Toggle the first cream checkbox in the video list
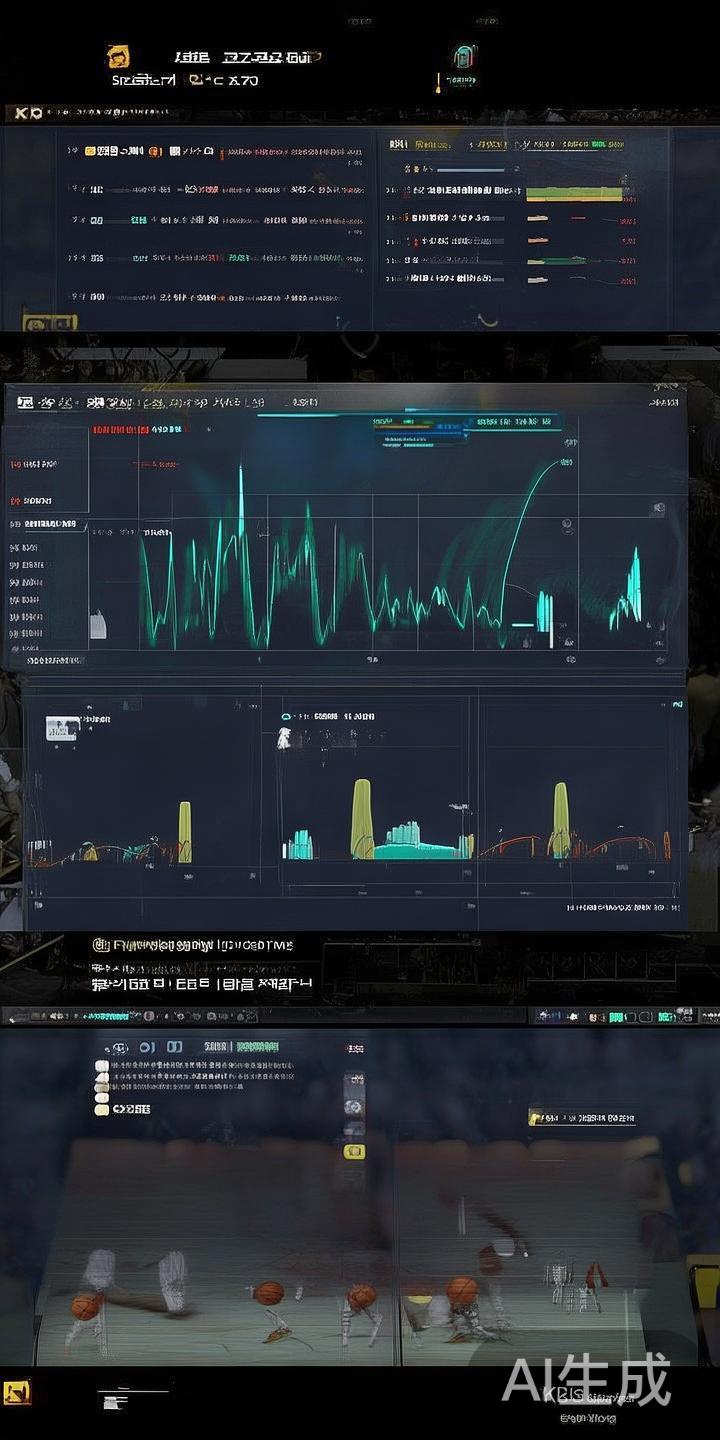 pos(101,1066)
